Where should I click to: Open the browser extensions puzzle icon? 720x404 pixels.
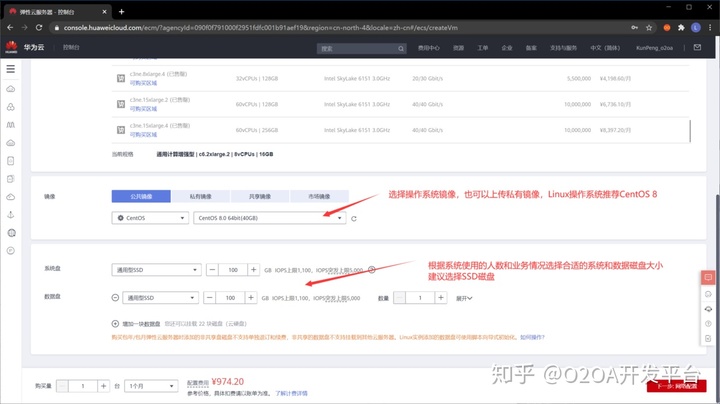point(681,28)
